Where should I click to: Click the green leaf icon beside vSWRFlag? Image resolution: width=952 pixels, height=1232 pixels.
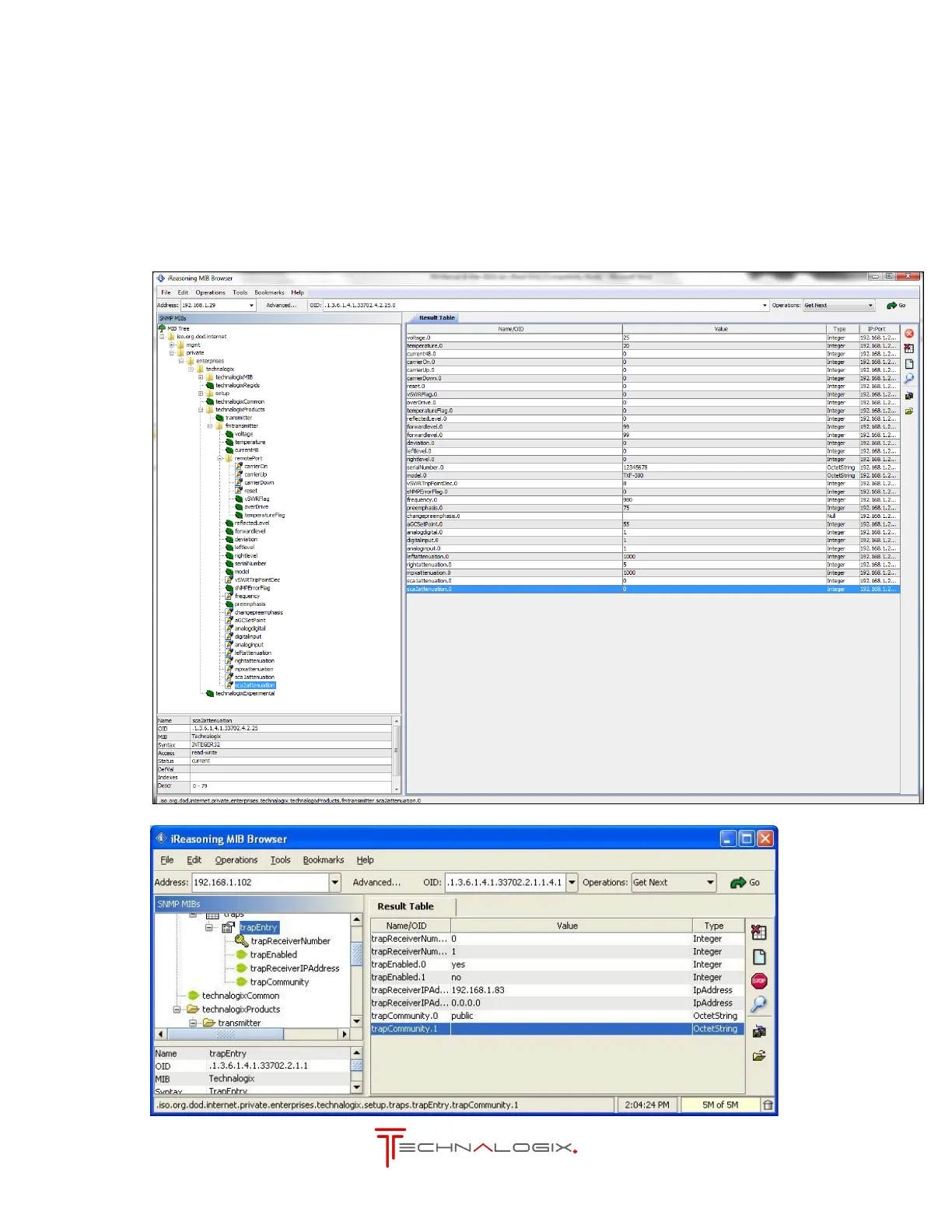[x=239, y=499]
